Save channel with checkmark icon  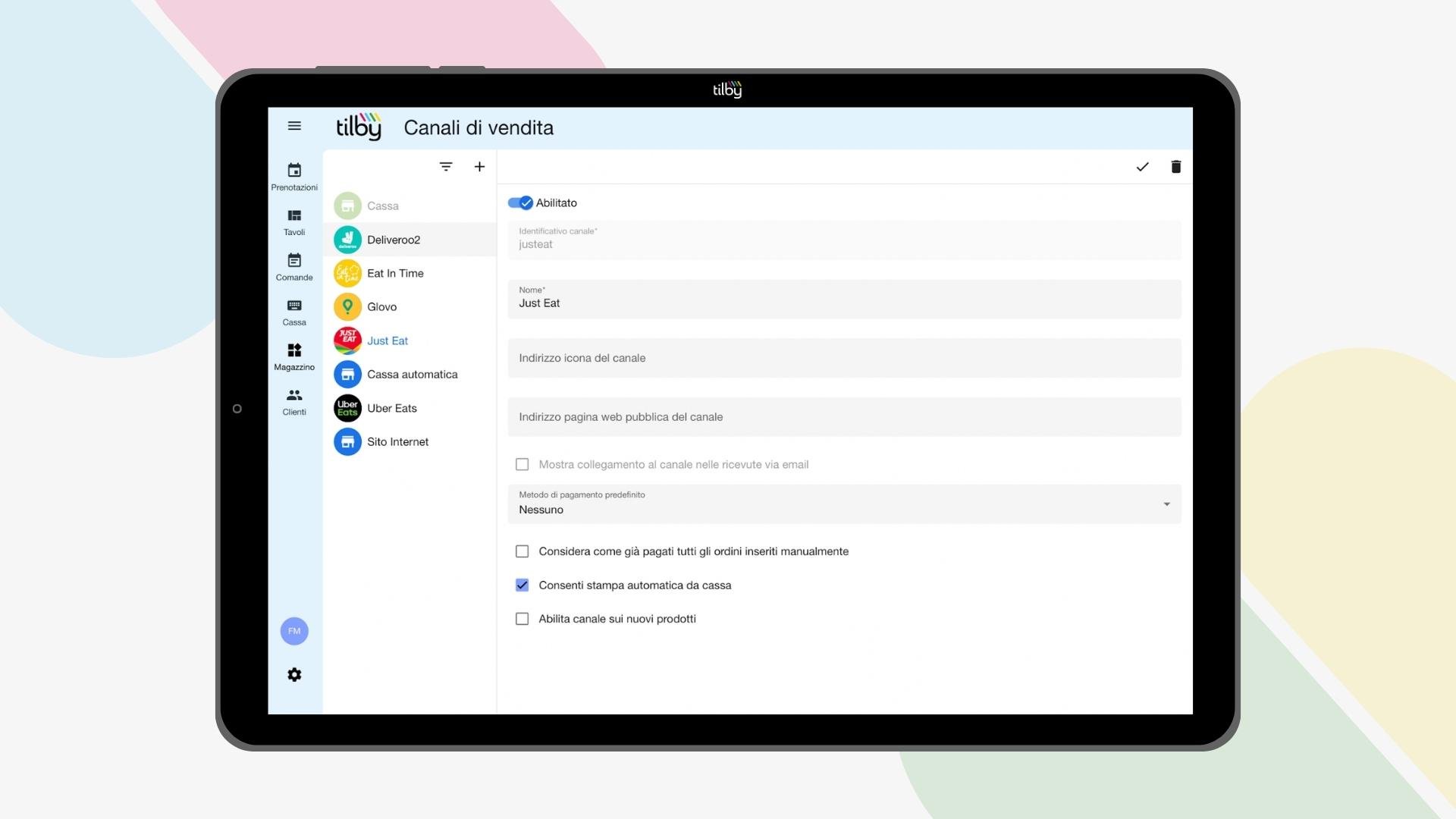(x=1142, y=167)
